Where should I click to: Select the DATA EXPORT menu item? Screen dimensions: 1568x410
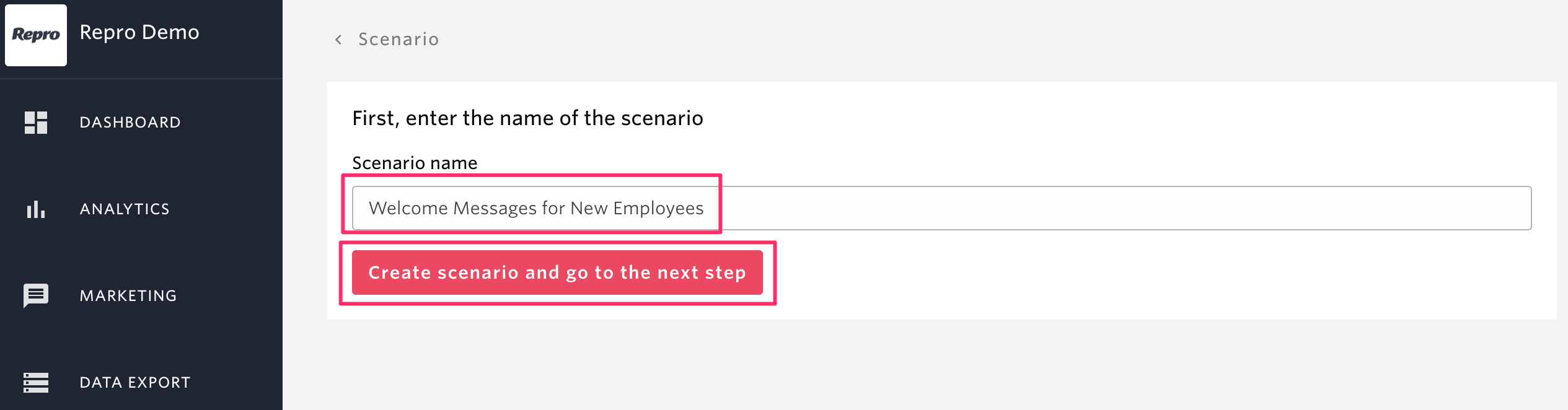click(135, 383)
